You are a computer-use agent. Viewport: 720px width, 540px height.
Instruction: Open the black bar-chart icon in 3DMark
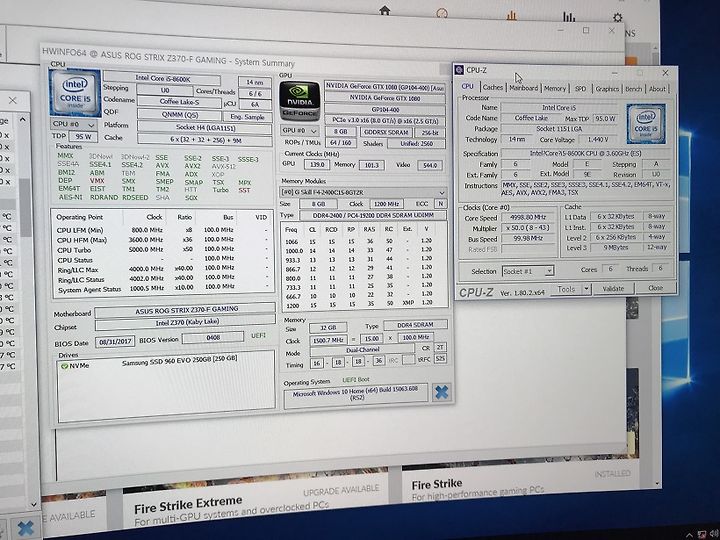(569, 17)
